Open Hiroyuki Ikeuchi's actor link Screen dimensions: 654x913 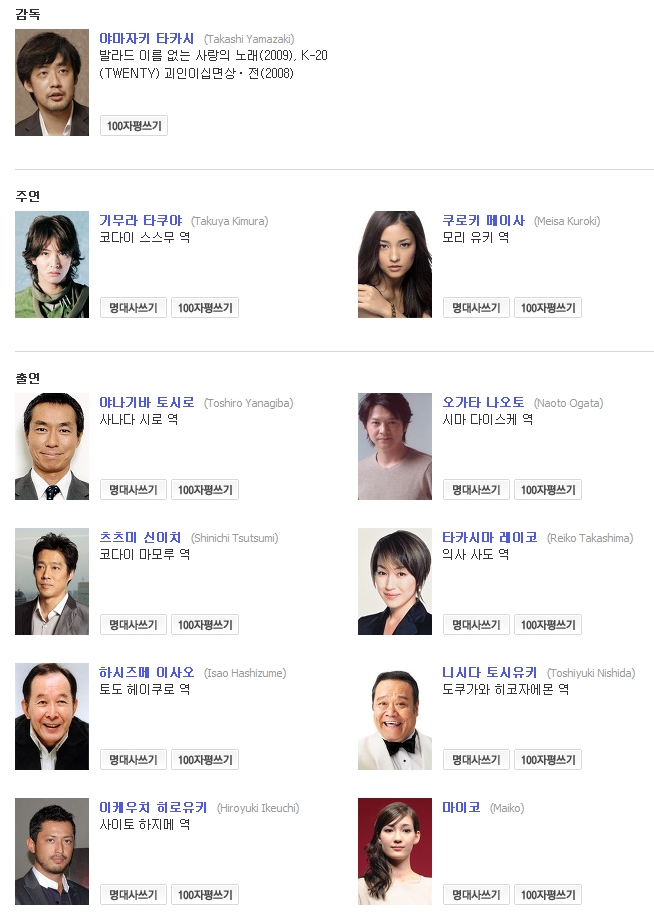(153, 808)
